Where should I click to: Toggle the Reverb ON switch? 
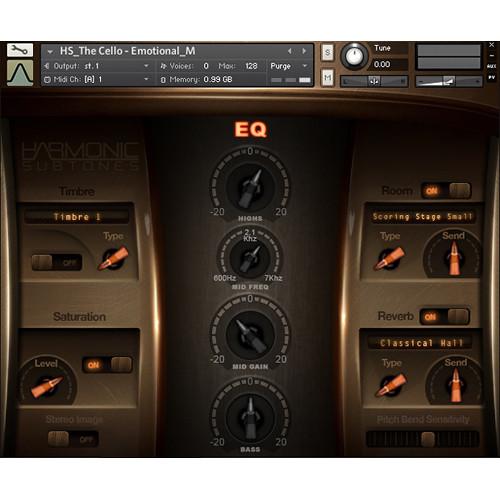click(x=445, y=316)
